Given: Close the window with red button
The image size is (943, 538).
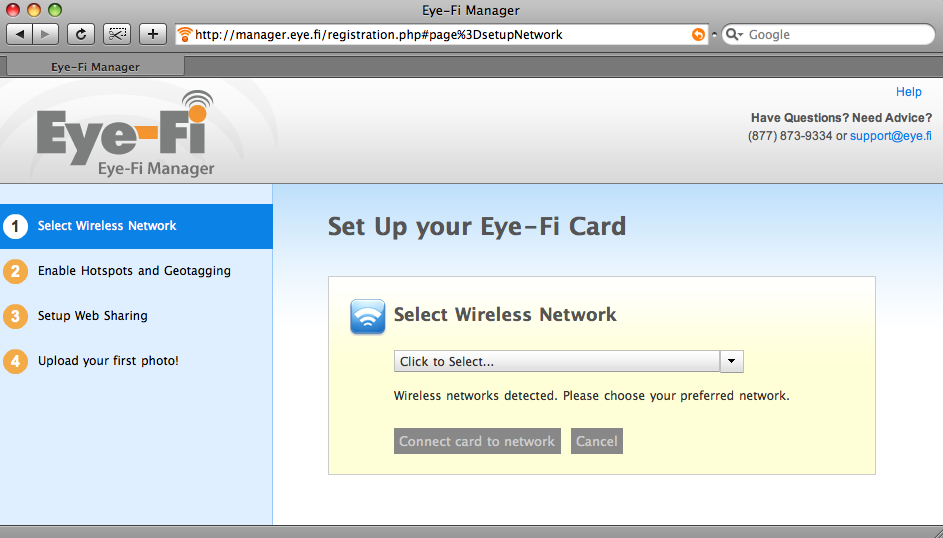Looking at the screenshot, I should coord(13,10).
